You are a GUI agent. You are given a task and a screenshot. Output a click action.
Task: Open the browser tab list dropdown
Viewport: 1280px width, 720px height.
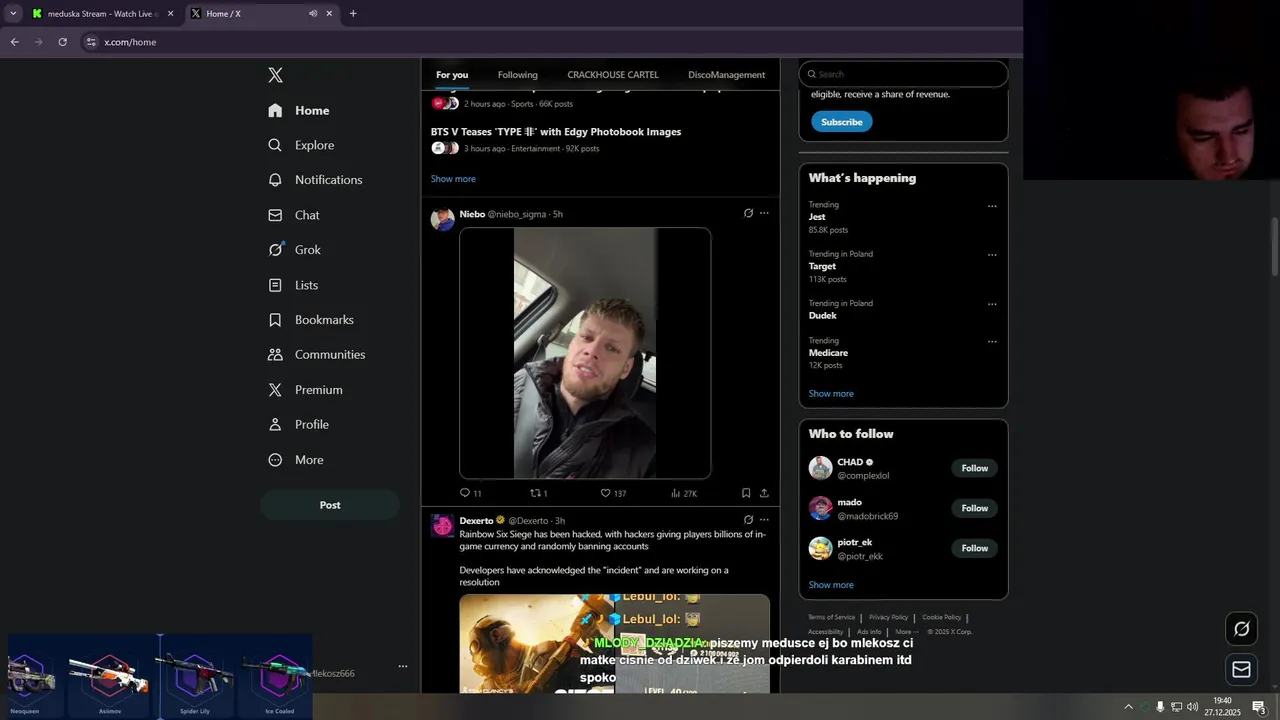[x=13, y=14]
